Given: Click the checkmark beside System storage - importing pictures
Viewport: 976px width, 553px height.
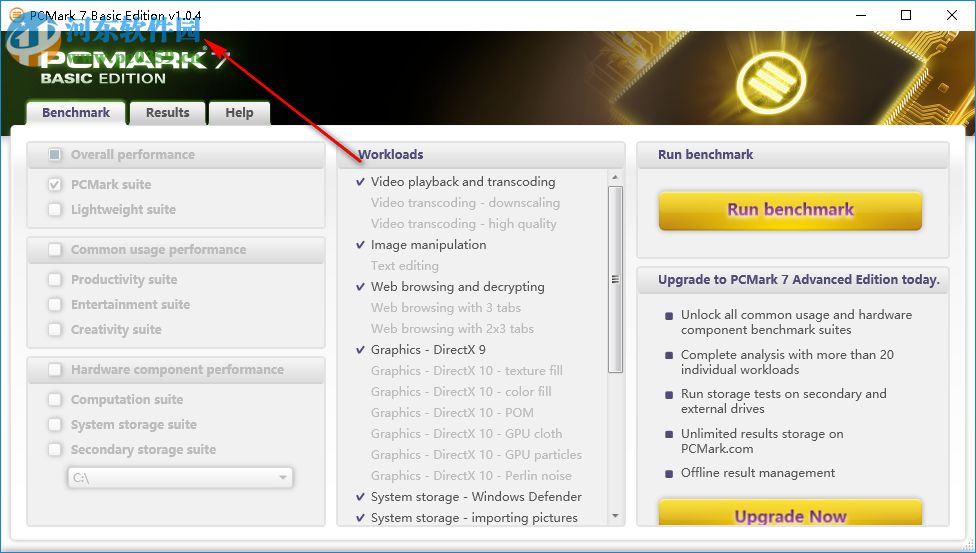Looking at the screenshot, I should 360,518.
